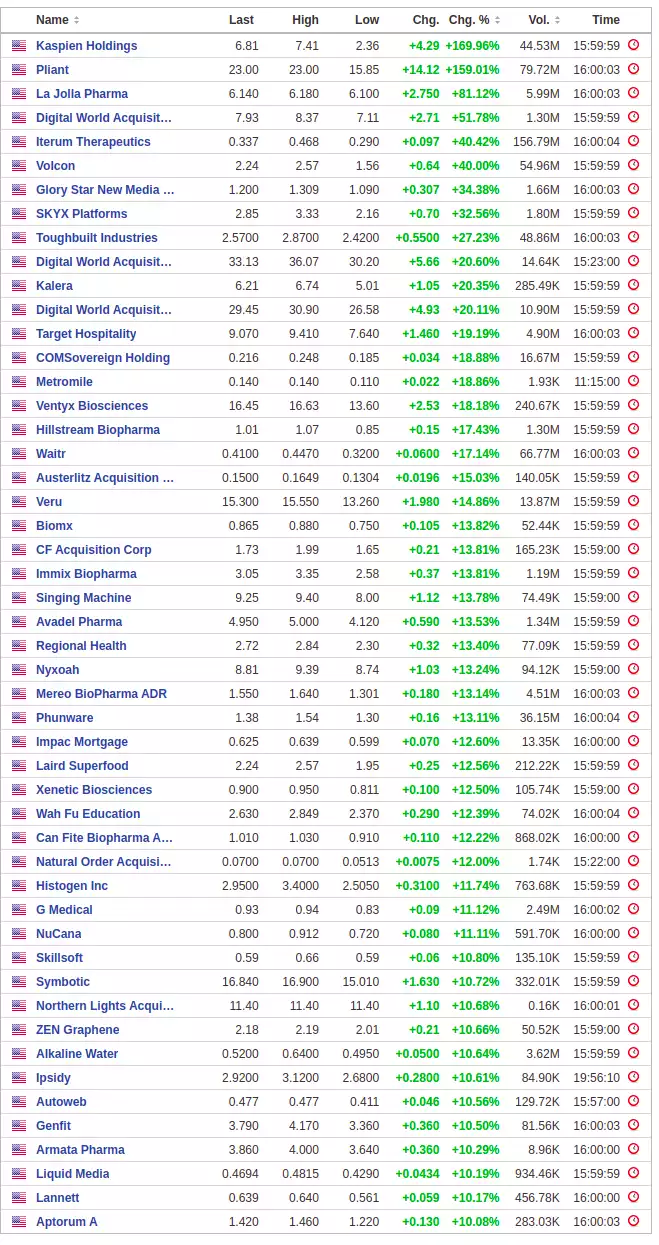Open the Avadel Pharma stock link

pos(79,622)
